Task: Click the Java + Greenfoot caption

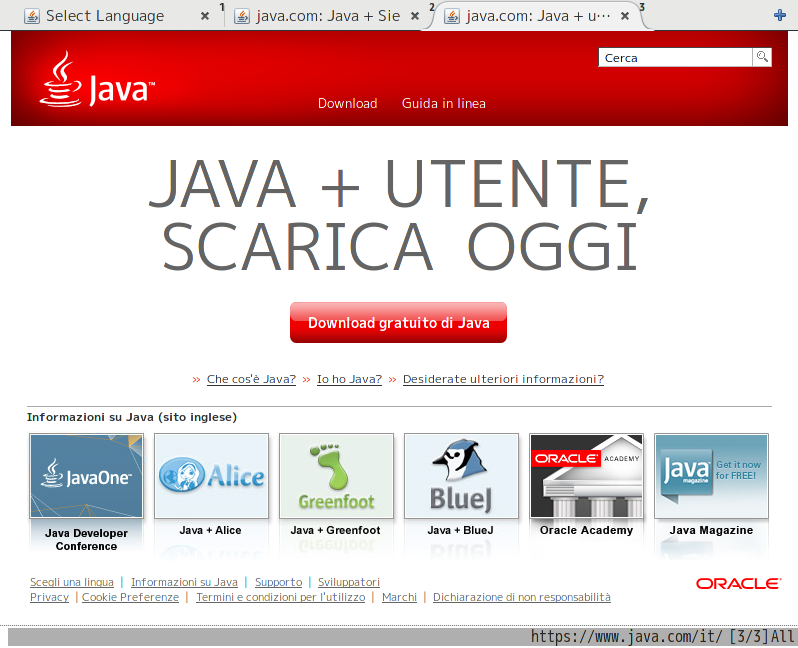Action: coord(335,530)
